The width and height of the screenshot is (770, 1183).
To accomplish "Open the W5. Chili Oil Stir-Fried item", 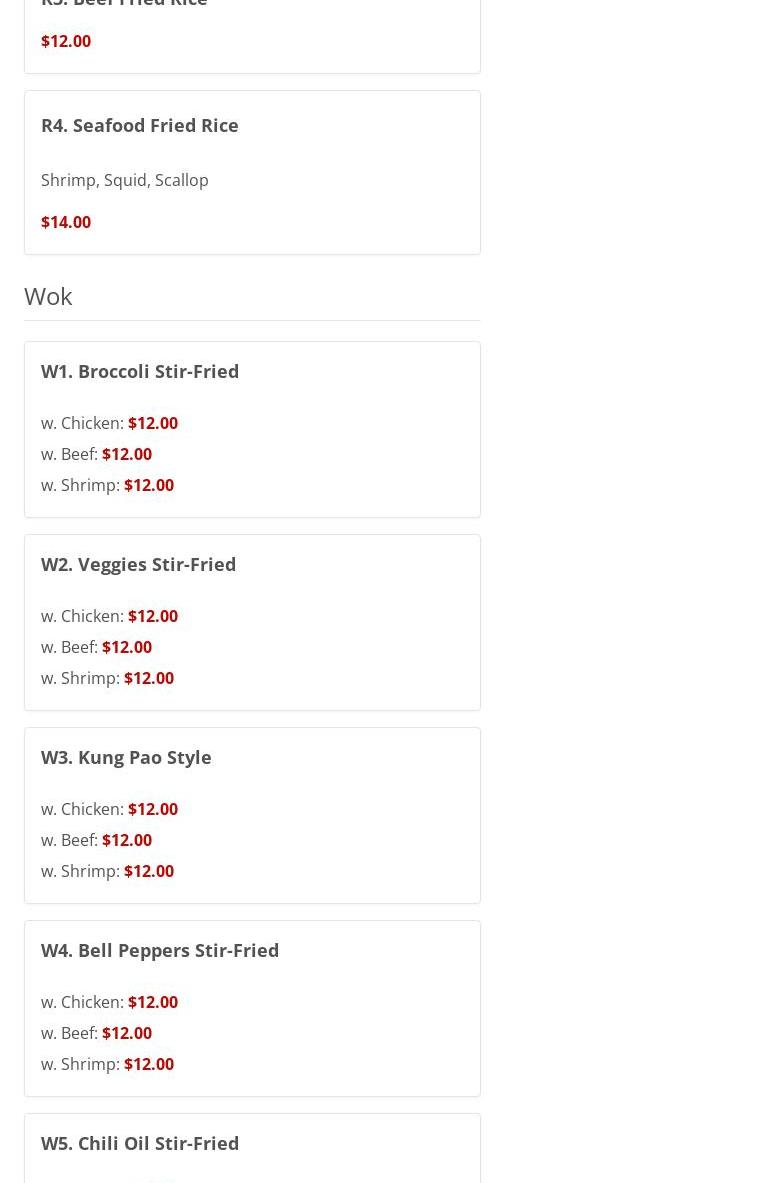I will pyautogui.click(x=140, y=1143).
